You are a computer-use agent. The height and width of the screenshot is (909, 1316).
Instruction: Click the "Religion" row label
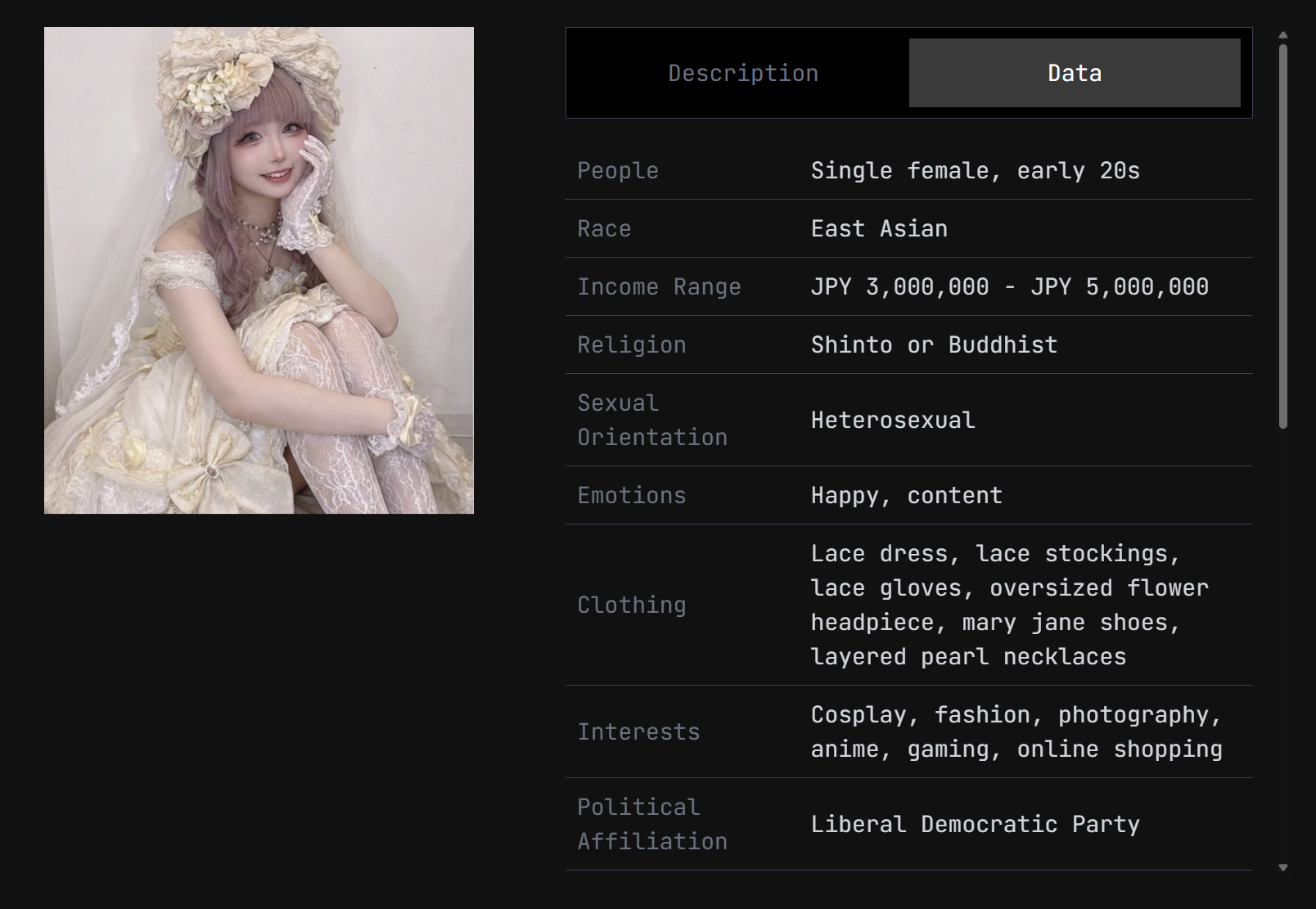(632, 344)
